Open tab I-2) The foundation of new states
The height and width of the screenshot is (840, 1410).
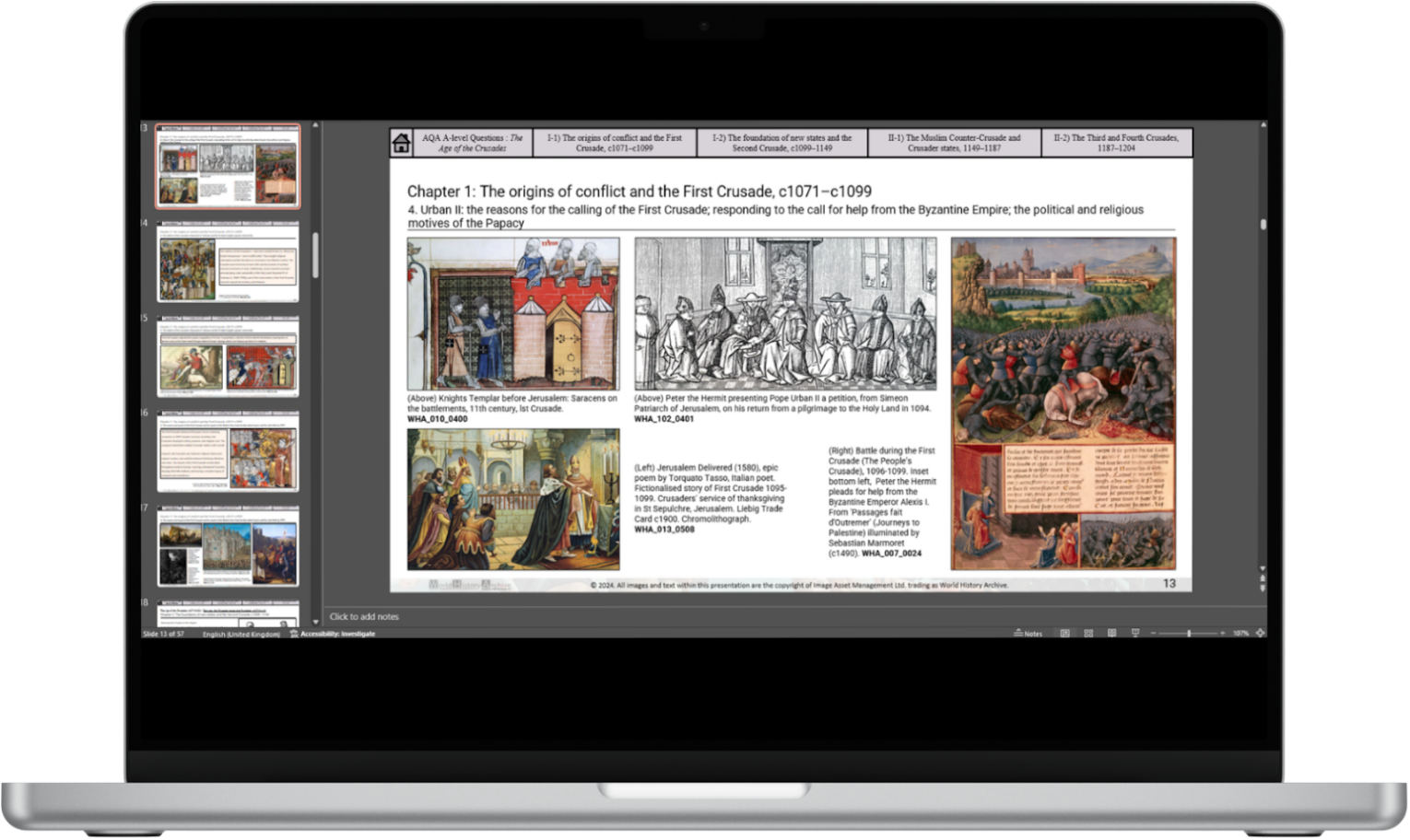[782, 143]
